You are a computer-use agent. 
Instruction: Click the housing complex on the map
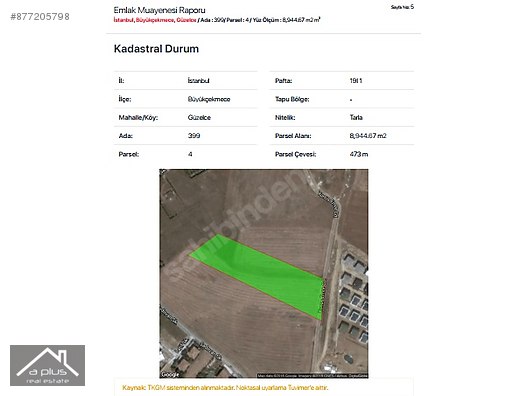pyautogui.click(x=353, y=296)
